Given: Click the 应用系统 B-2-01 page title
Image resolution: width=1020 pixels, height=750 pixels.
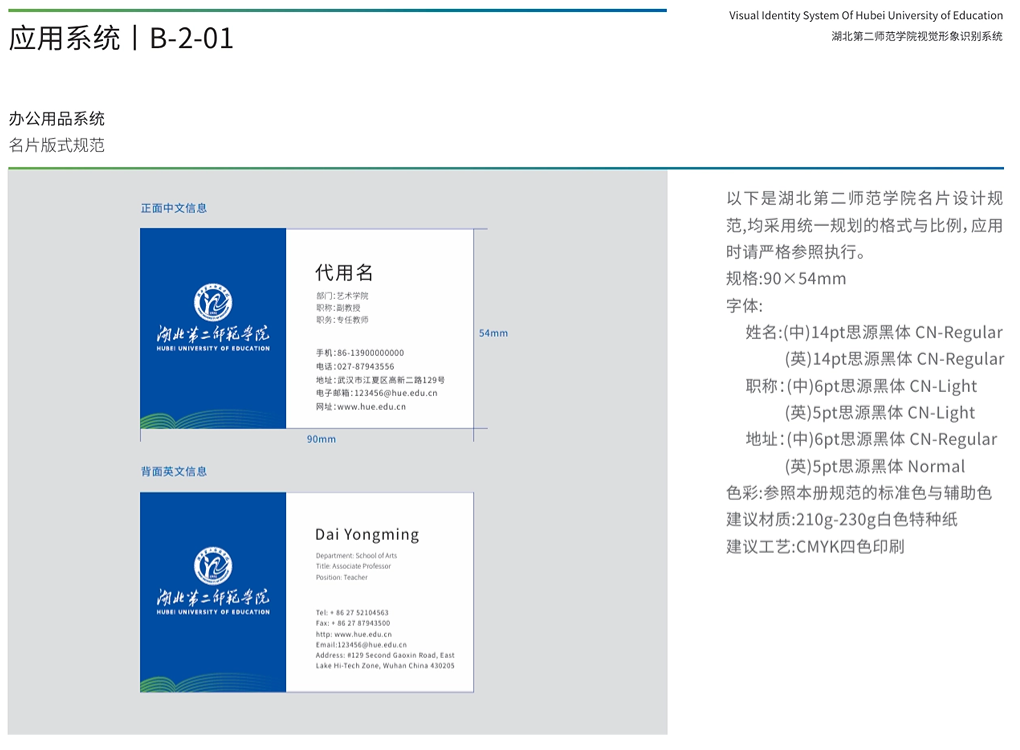Looking at the screenshot, I should tap(121, 38).
